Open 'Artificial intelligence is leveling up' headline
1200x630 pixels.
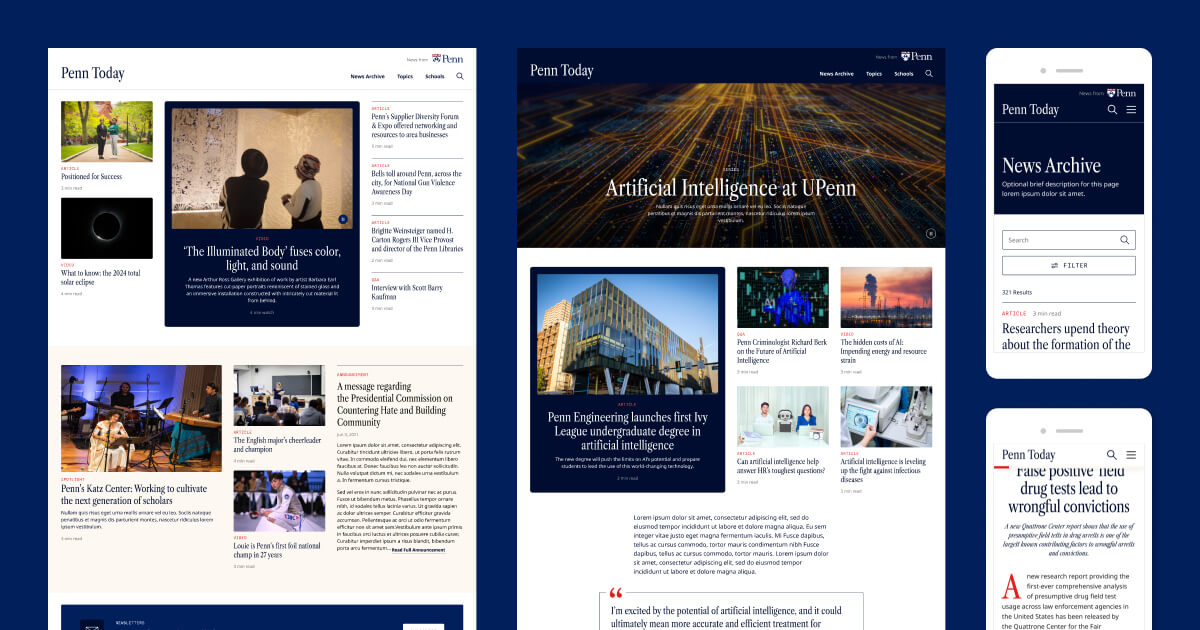(x=884, y=471)
